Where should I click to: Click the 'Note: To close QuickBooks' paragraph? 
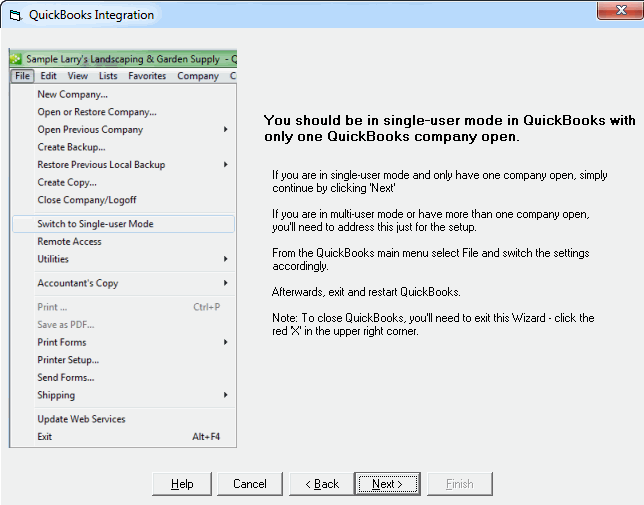433,324
